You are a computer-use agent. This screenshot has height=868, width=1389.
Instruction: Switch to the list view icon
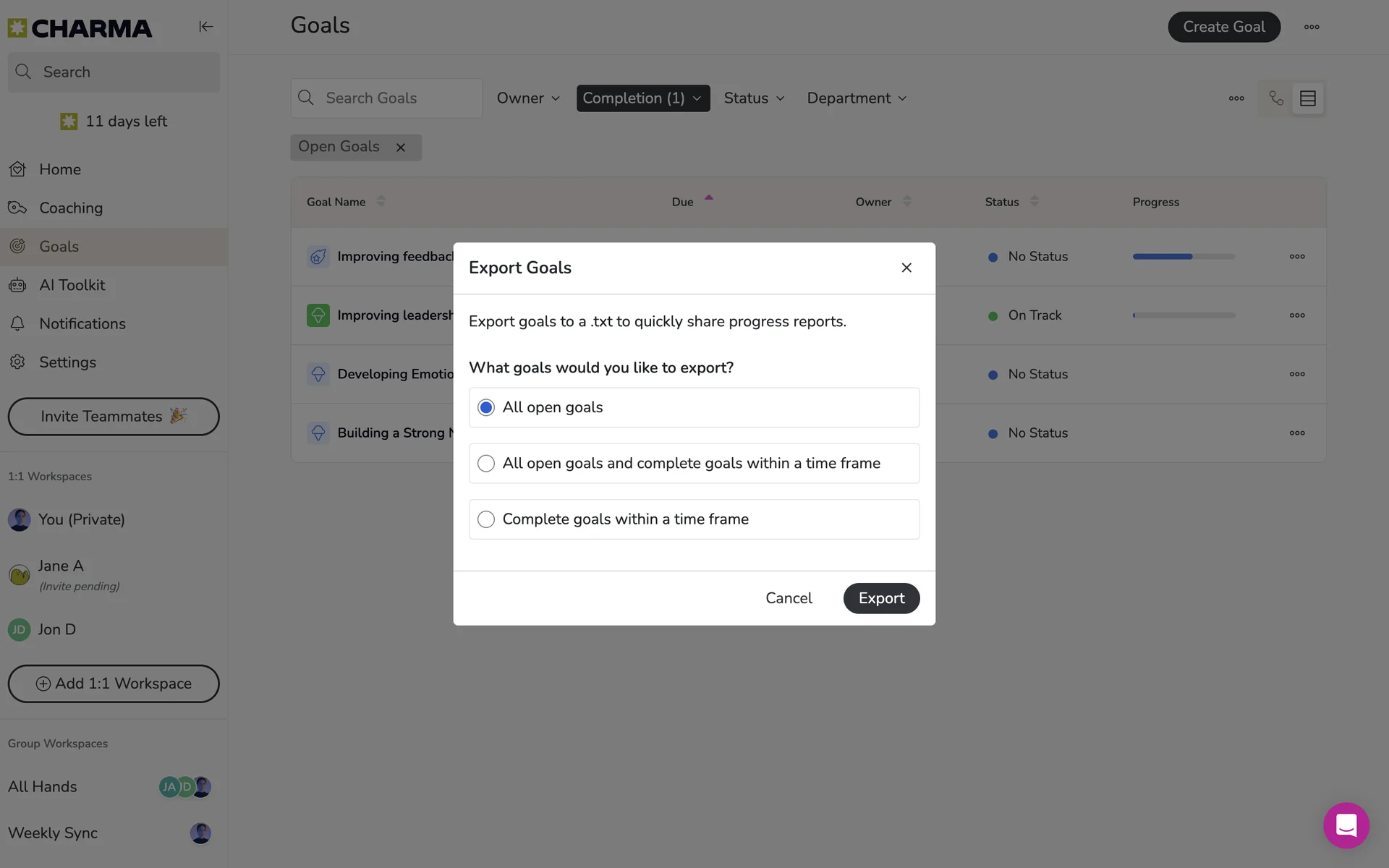point(1308,98)
